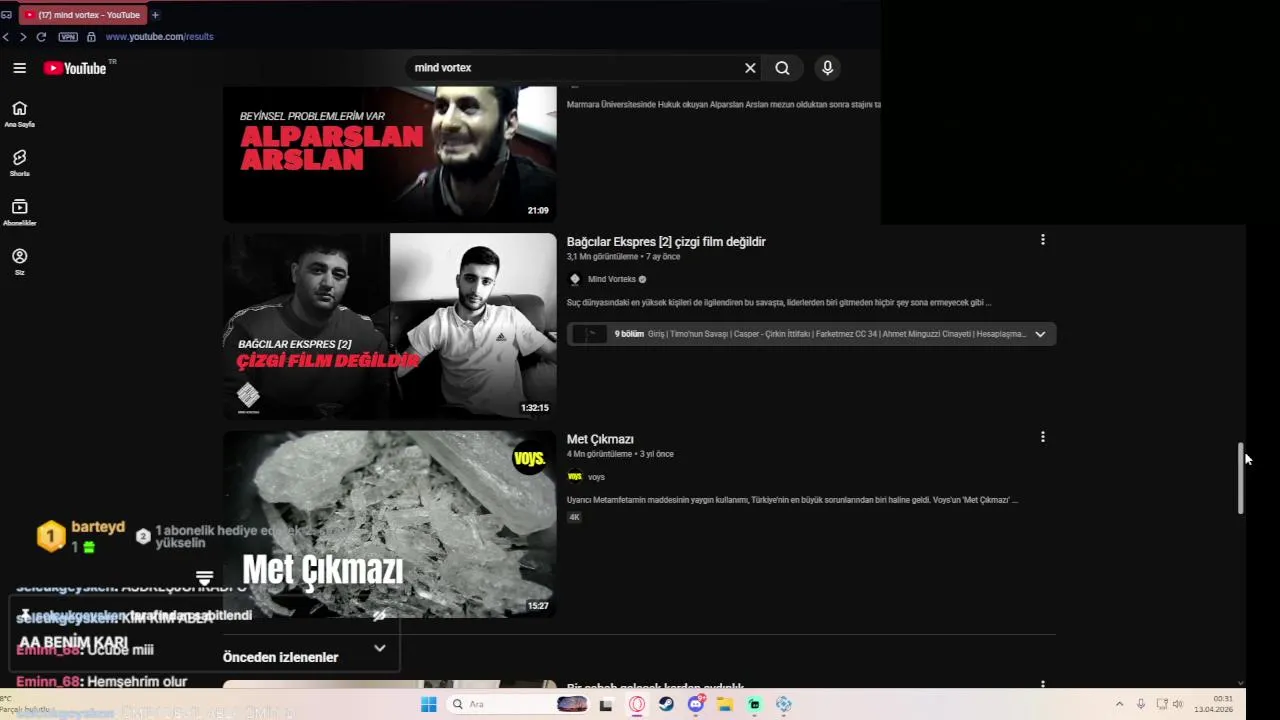The height and width of the screenshot is (720, 1280).
Task: Click the page vertical scrollbar thumb
Action: (1241, 479)
